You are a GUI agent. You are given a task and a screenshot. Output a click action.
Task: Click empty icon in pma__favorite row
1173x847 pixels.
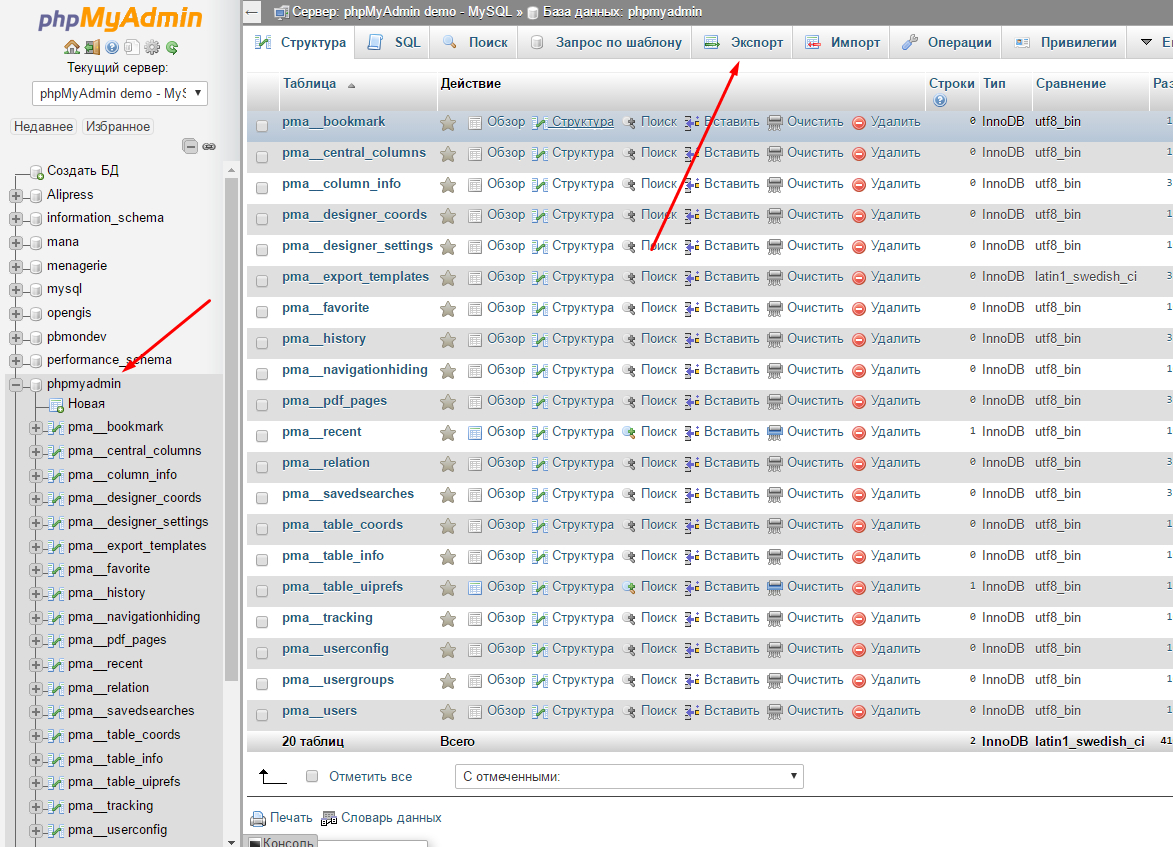pyautogui.click(x=775, y=308)
